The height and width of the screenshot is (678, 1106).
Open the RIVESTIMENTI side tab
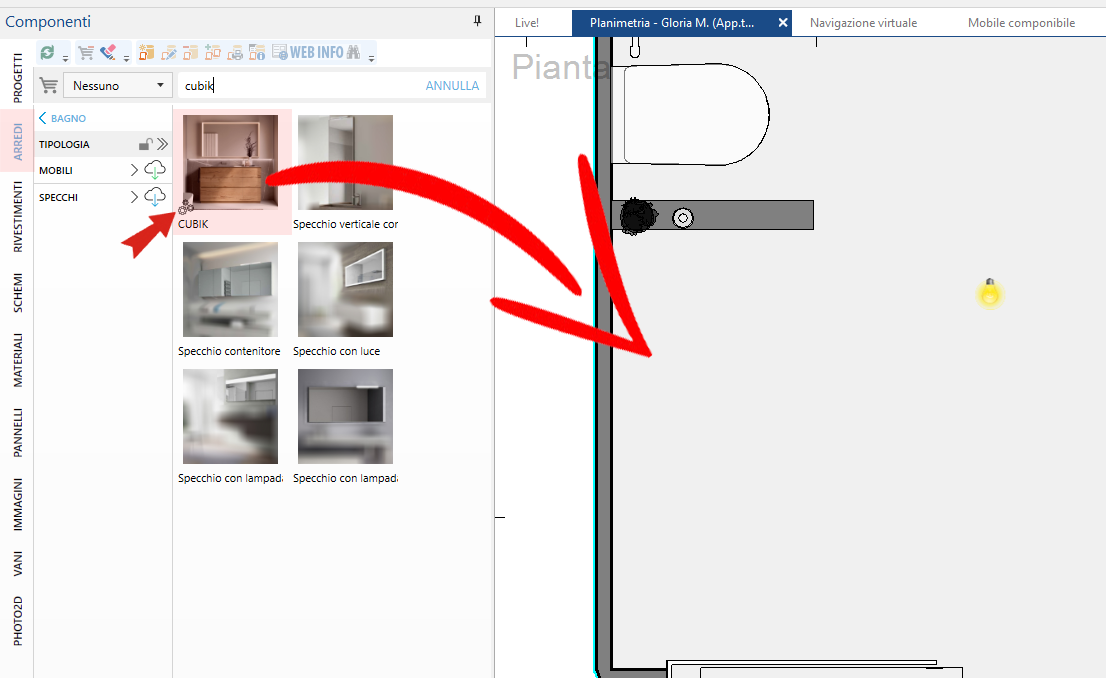pyautogui.click(x=18, y=217)
